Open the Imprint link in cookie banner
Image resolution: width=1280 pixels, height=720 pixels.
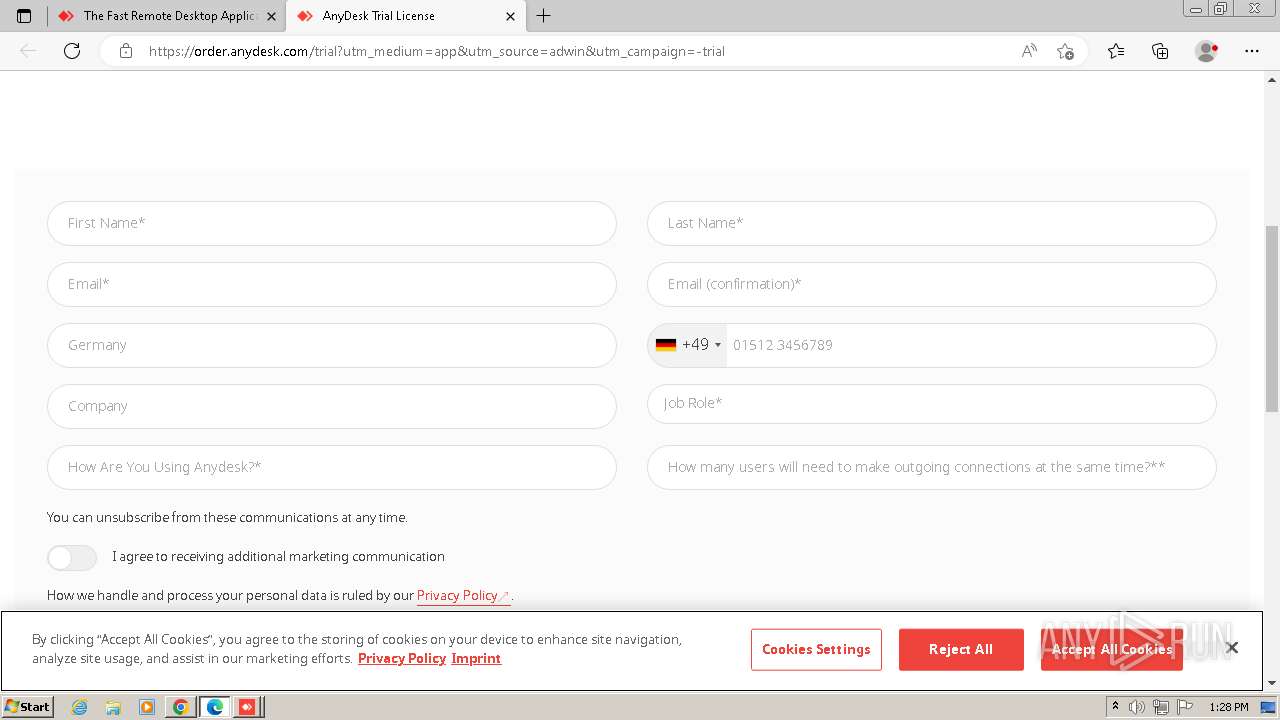tap(476, 658)
